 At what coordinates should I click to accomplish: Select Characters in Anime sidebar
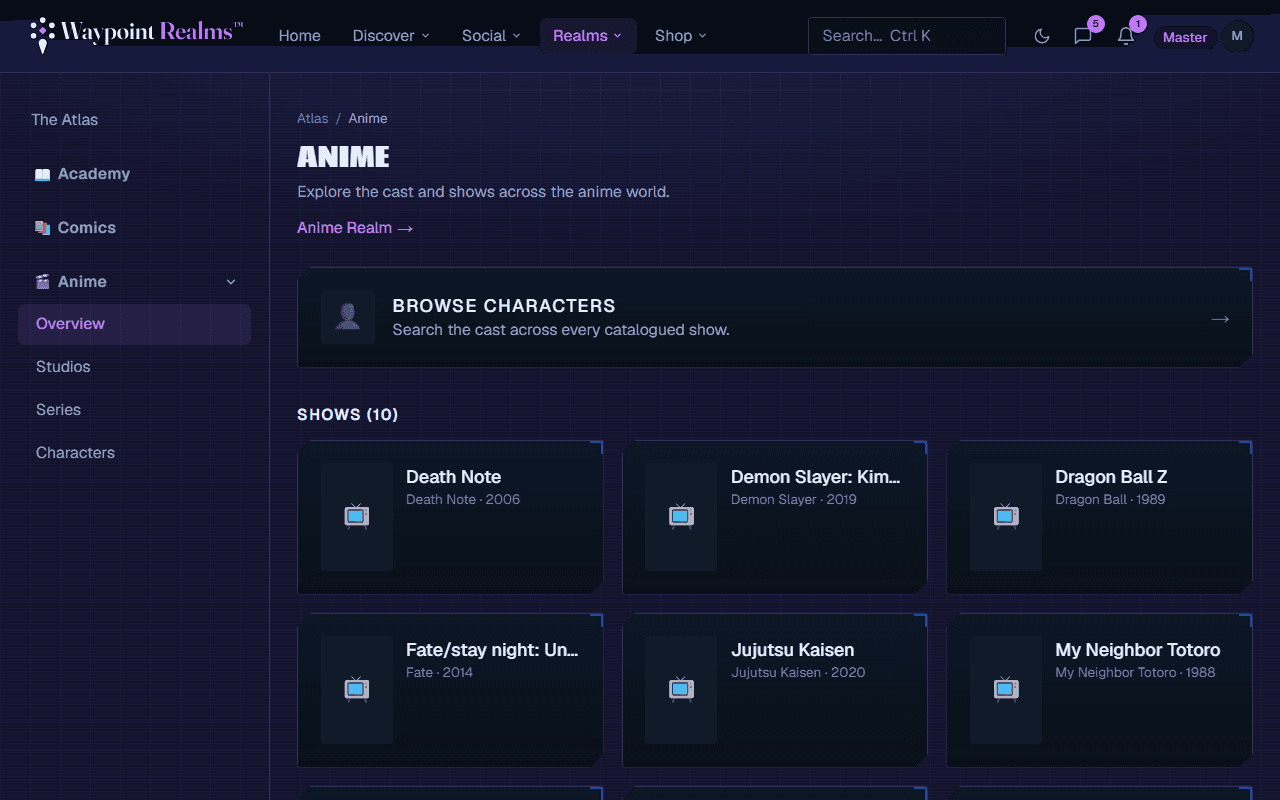pos(134,453)
